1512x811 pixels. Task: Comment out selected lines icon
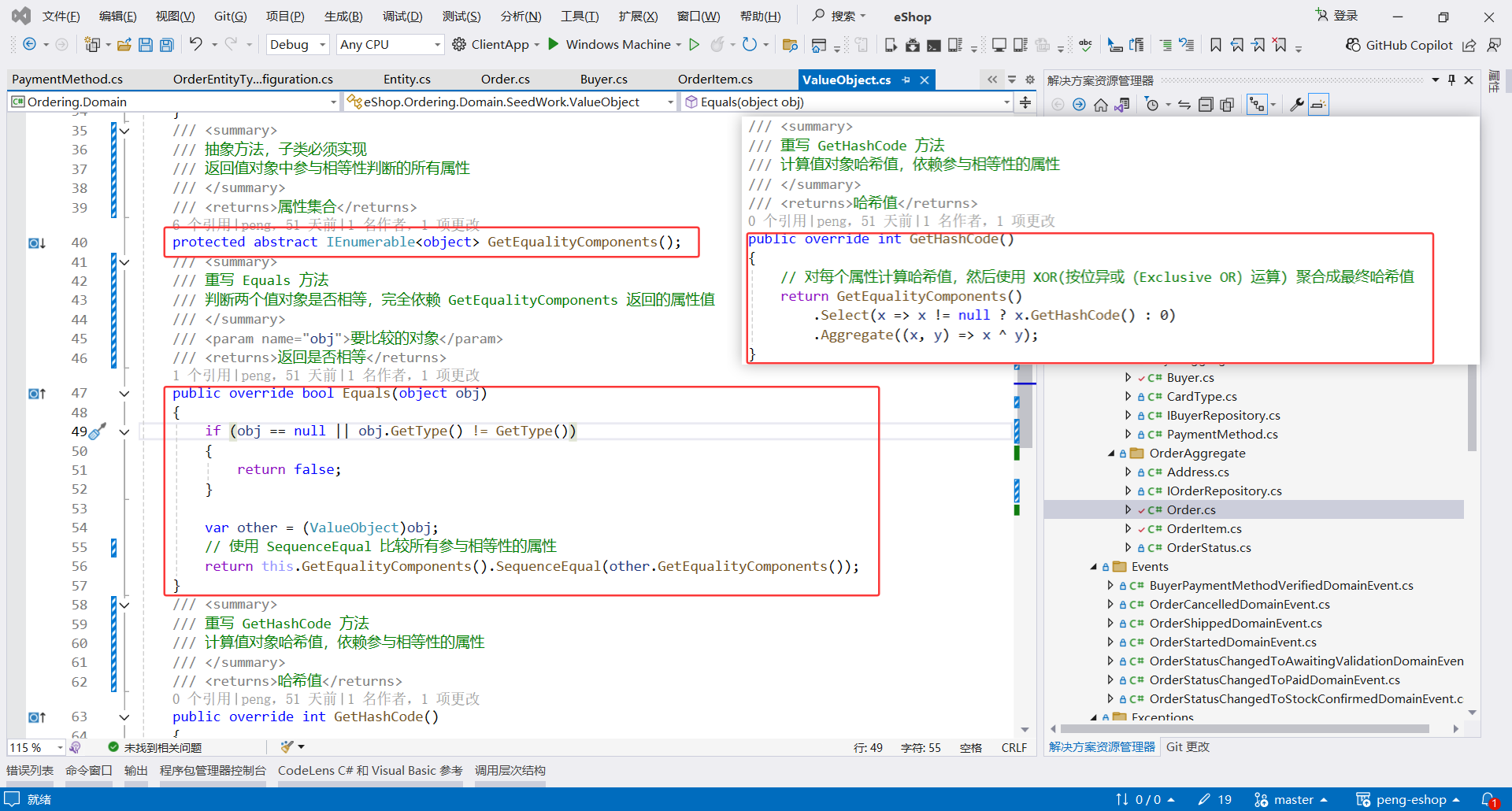pyautogui.click(x=1166, y=45)
